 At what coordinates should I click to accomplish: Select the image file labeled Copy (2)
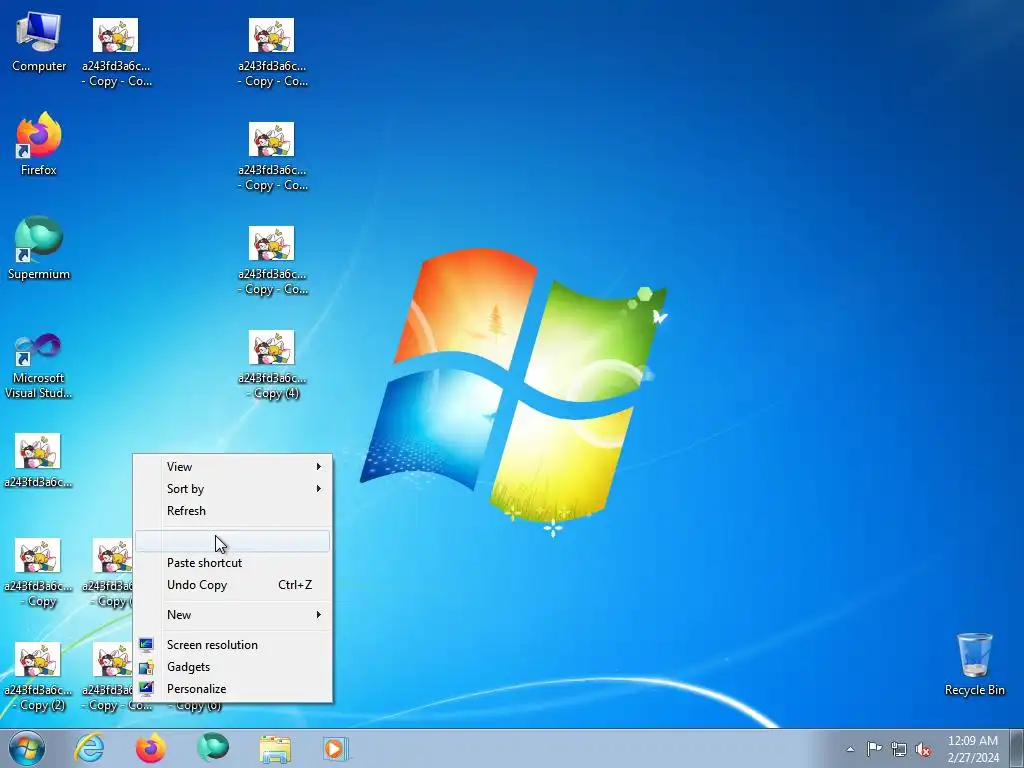(x=38, y=677)
